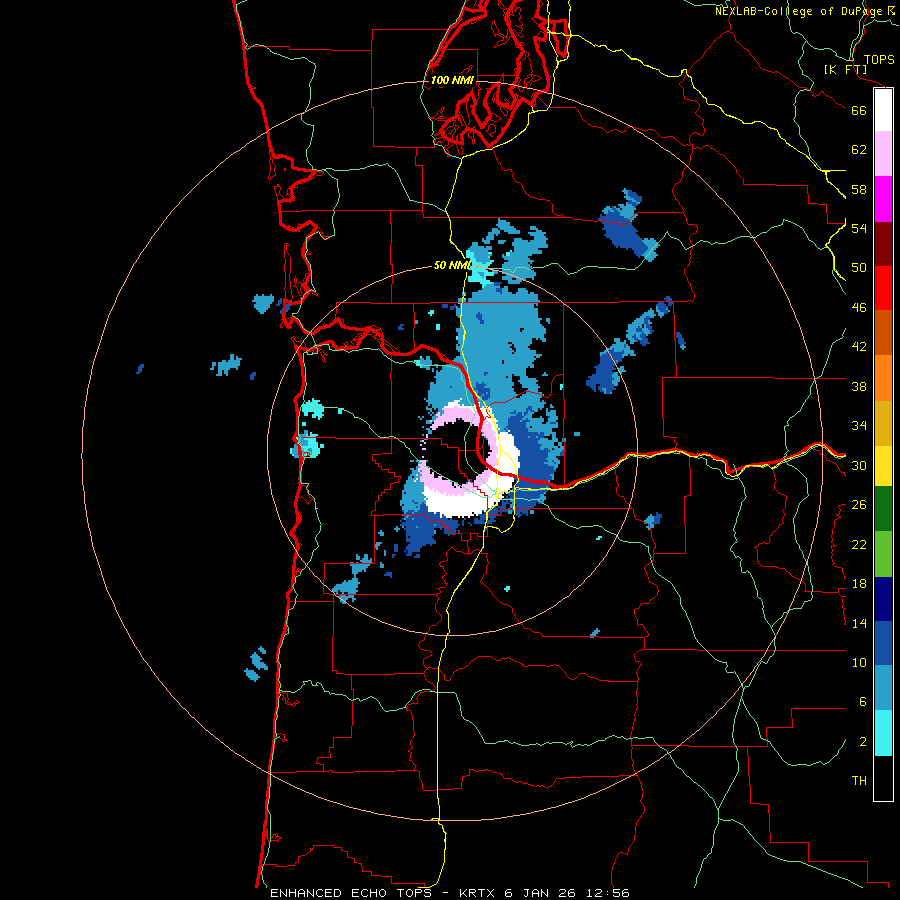
Task: Click the legend value '42'
Action: 859,347
